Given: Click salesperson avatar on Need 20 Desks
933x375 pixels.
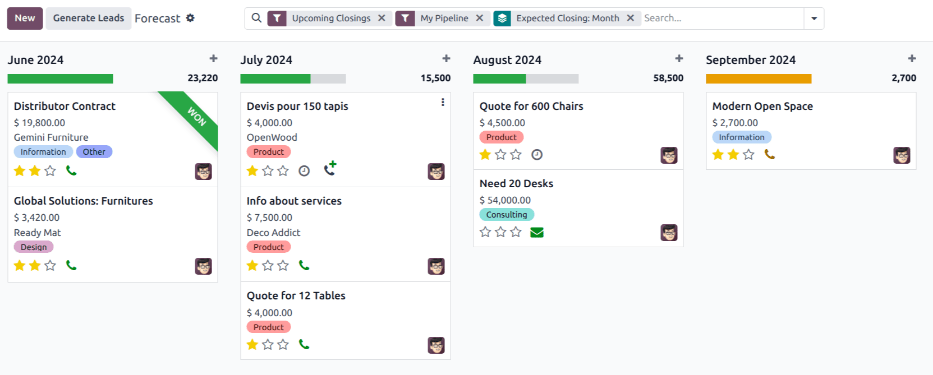Looking at the screenshot, I should 669,233.
